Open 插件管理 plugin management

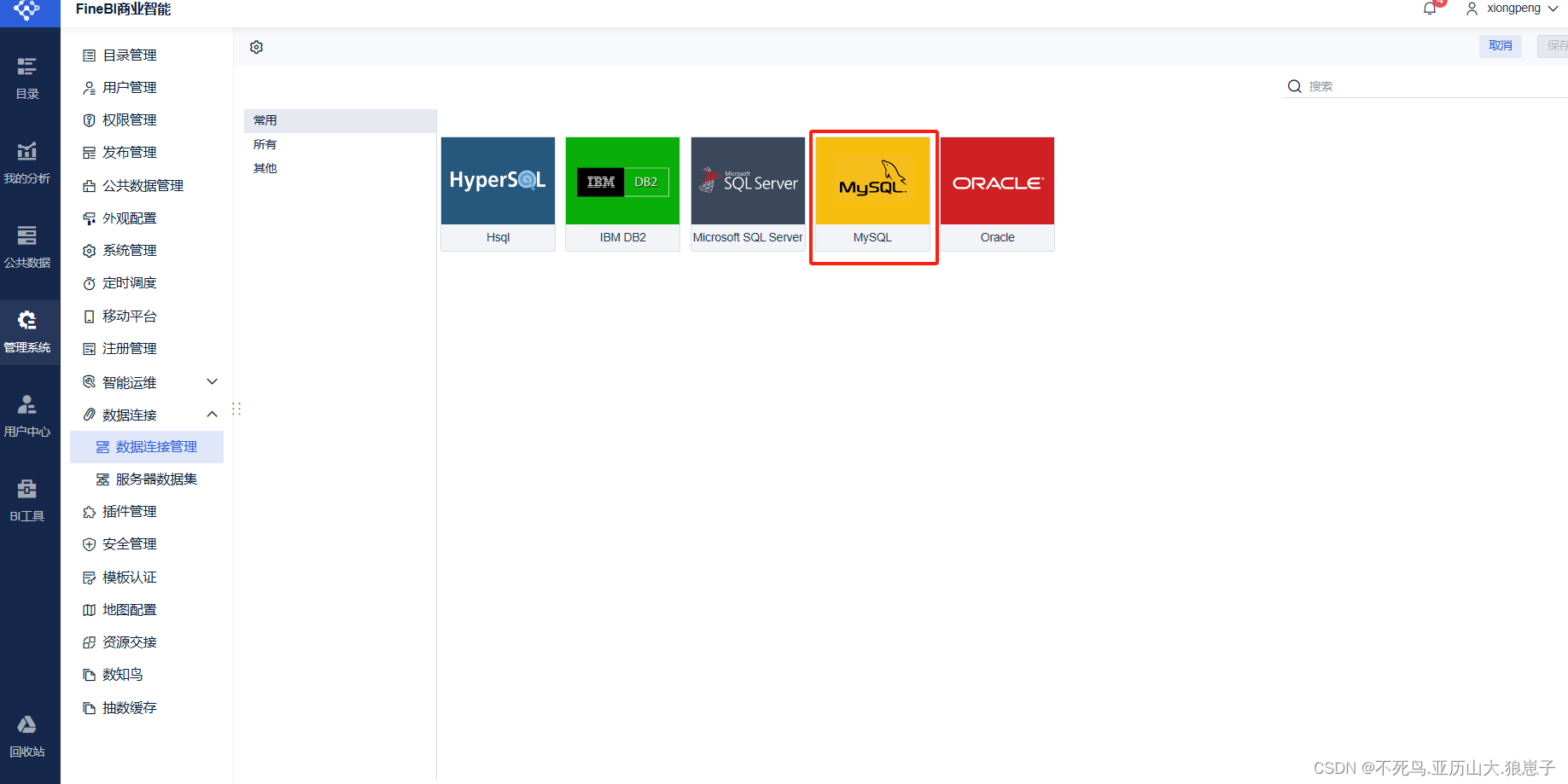click(x=129, y=511)
